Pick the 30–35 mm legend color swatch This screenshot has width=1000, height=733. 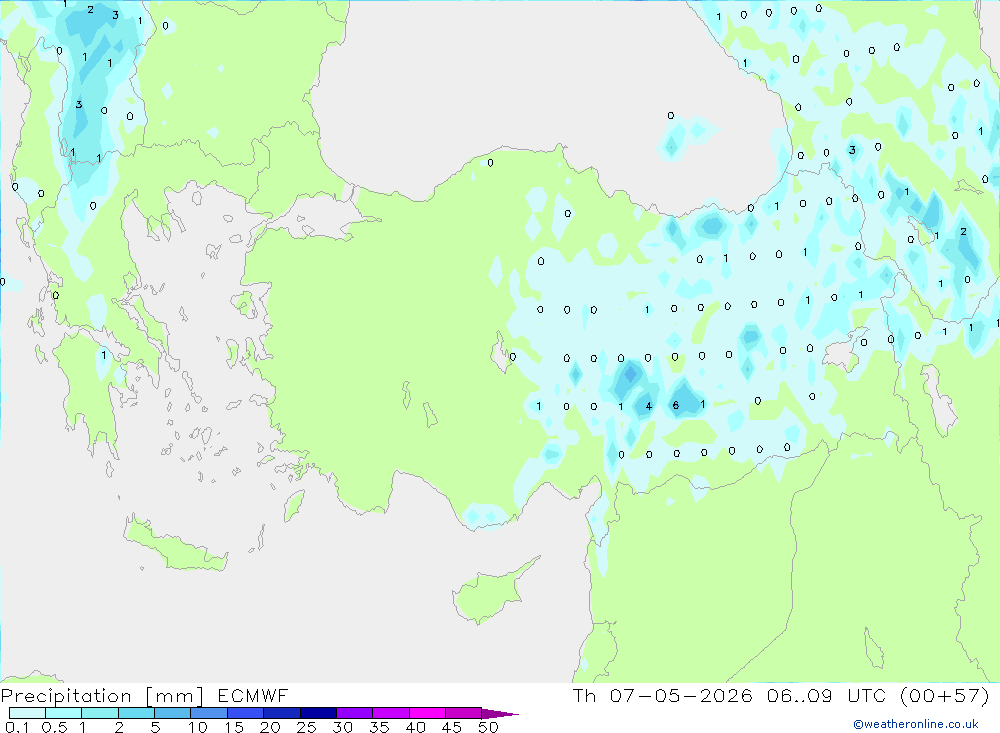354,713
